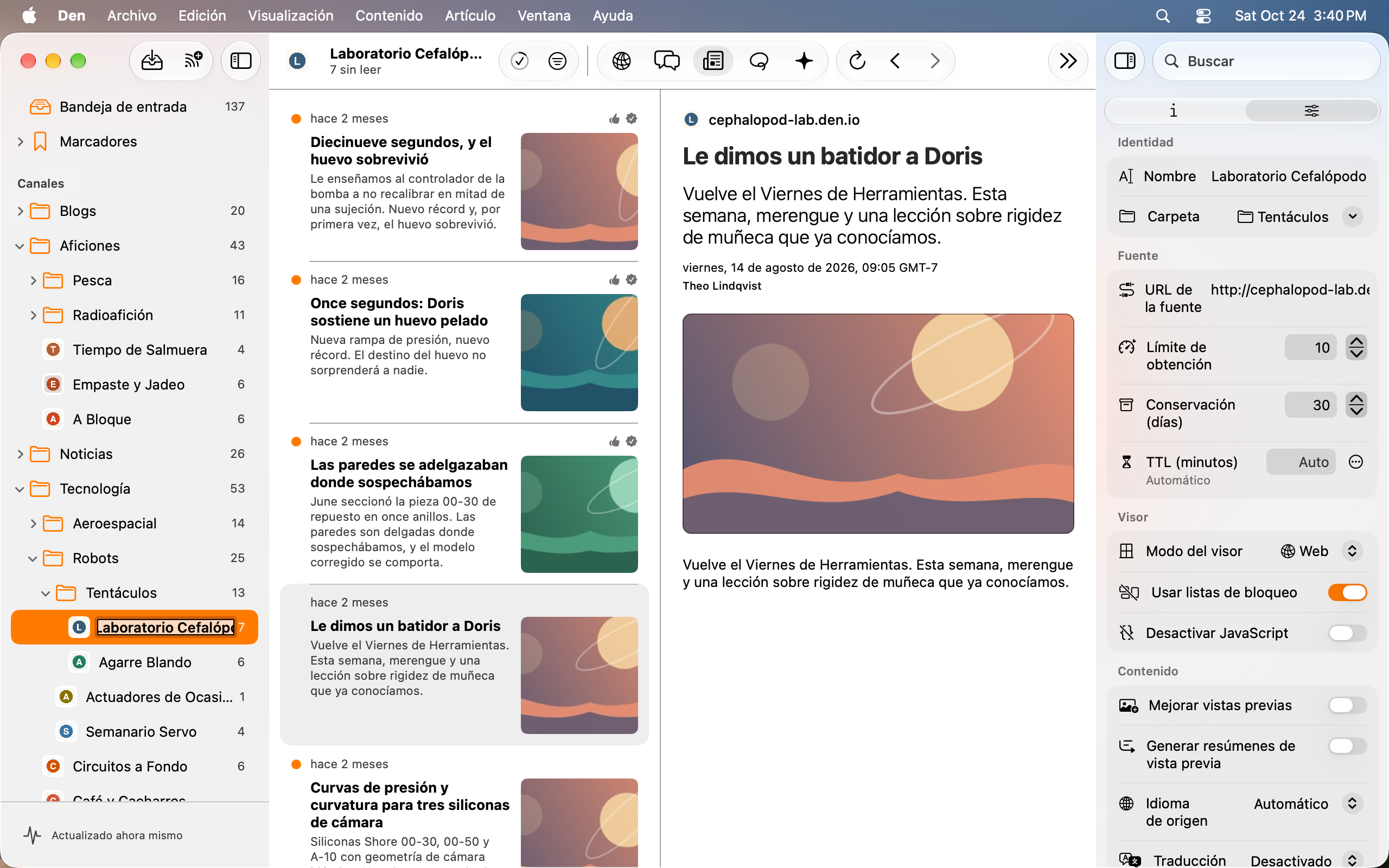This screenshot has width=1389, height=868.
Task: Click the download/import inbox icon
Action: click(152, 60)
